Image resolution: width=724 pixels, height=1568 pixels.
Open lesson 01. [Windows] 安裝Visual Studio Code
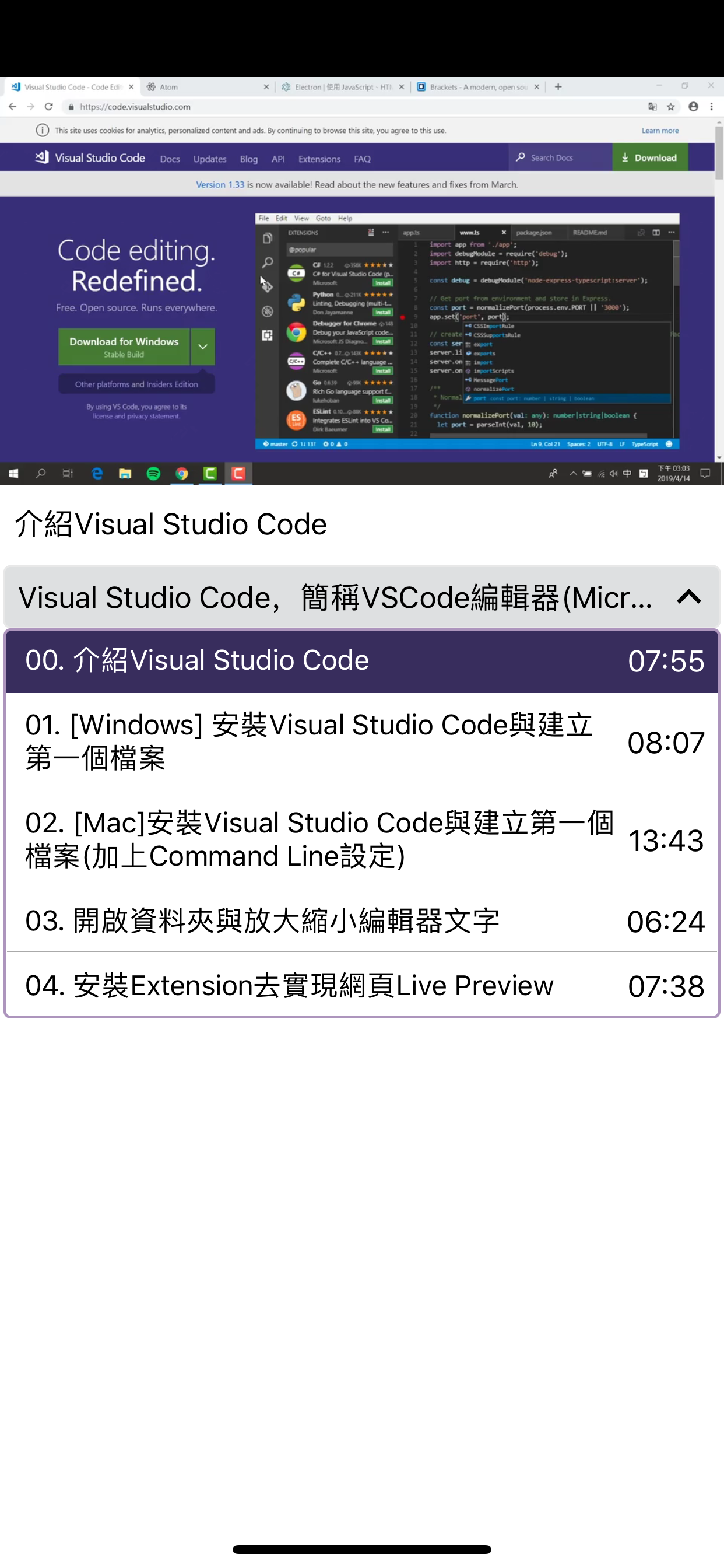point(362,741)
